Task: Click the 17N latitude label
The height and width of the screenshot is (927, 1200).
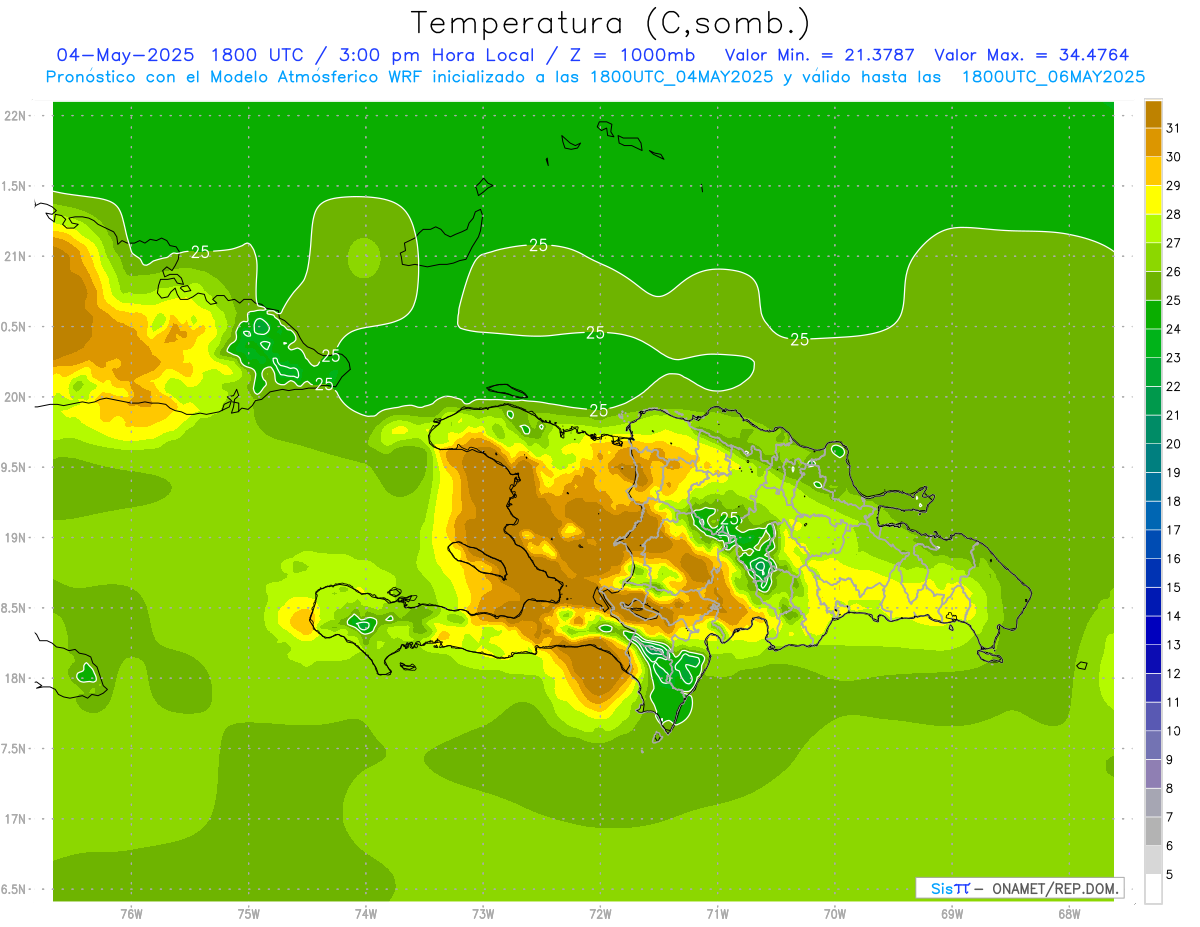Action: (15, 819)
